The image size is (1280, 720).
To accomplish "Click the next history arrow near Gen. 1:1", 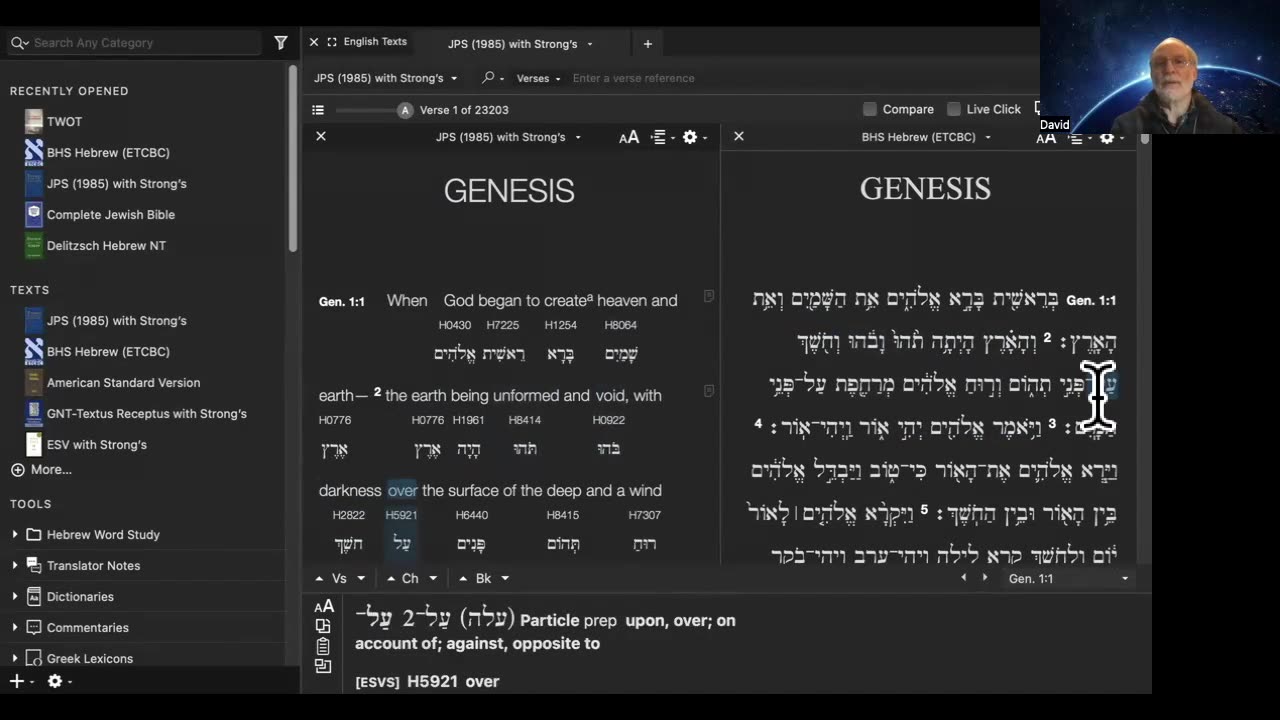I will 985,578.
